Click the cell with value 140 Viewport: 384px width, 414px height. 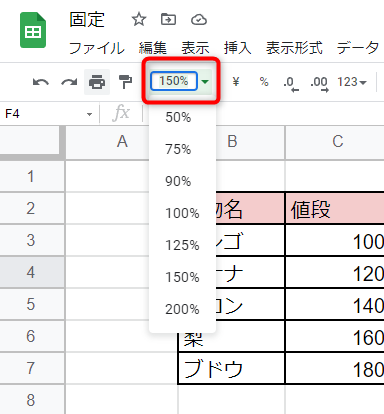coord(335,304)
